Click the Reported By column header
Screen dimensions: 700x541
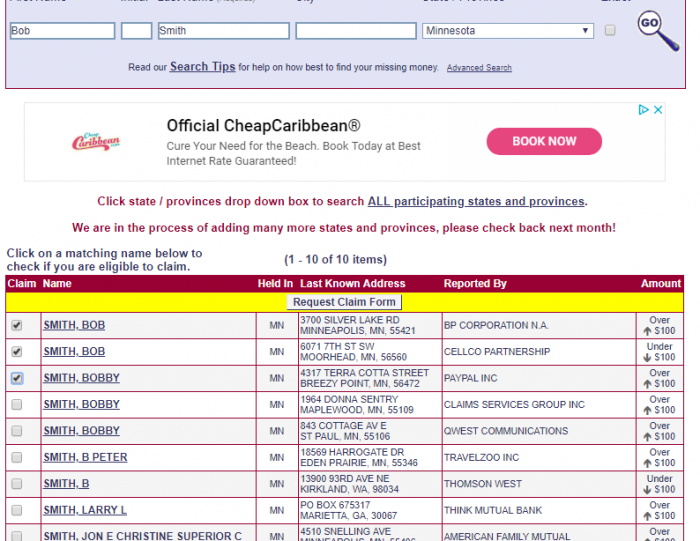[x=475, y=284]
